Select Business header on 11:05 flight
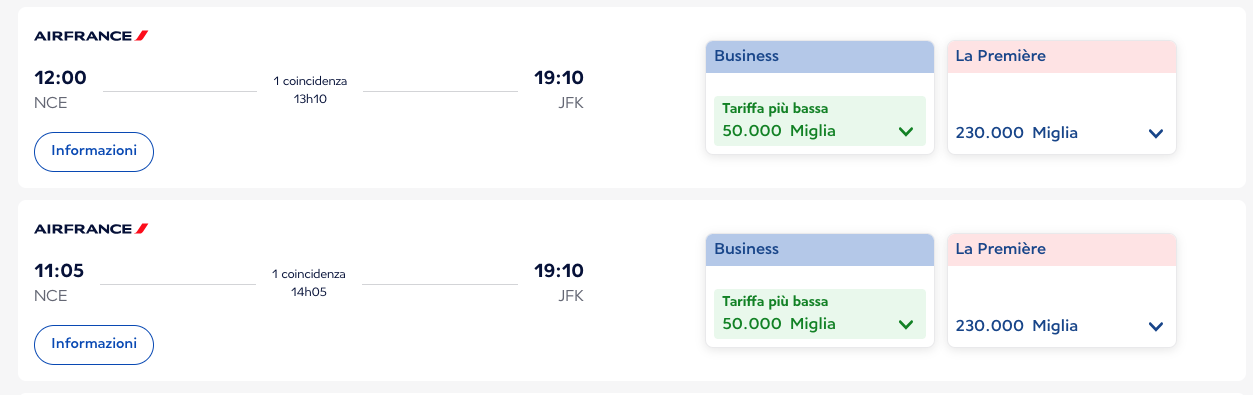Screen dimensions: 1253x395 (820, 249)
